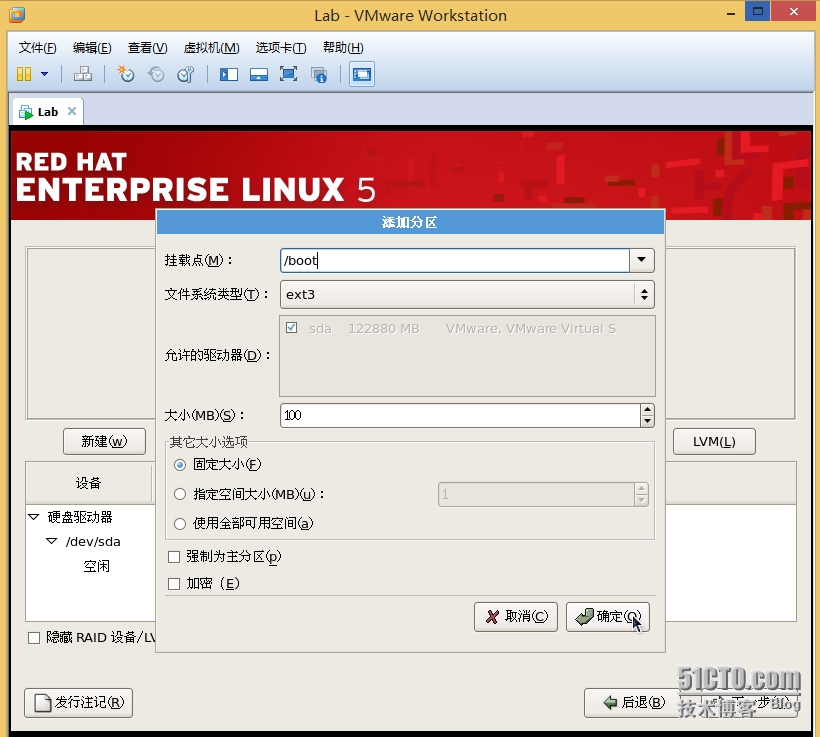Click the Unity mode toolbar icon
This screenshot has height=737, width=820.
pyautogui.click(x=319, y=74)
